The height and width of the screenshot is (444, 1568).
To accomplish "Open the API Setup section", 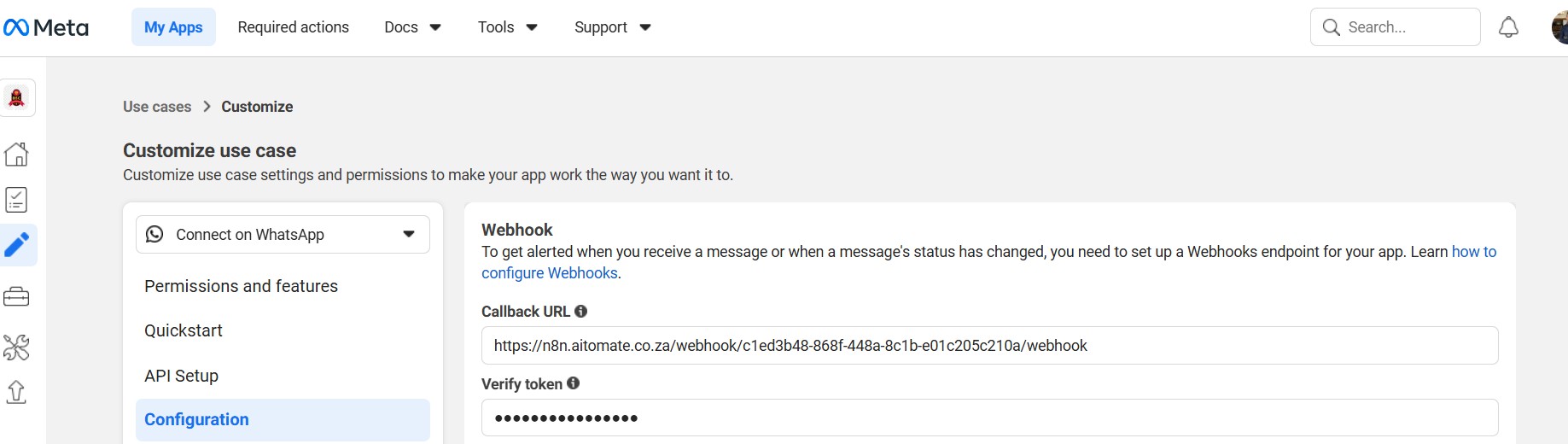I will point(181,376).
